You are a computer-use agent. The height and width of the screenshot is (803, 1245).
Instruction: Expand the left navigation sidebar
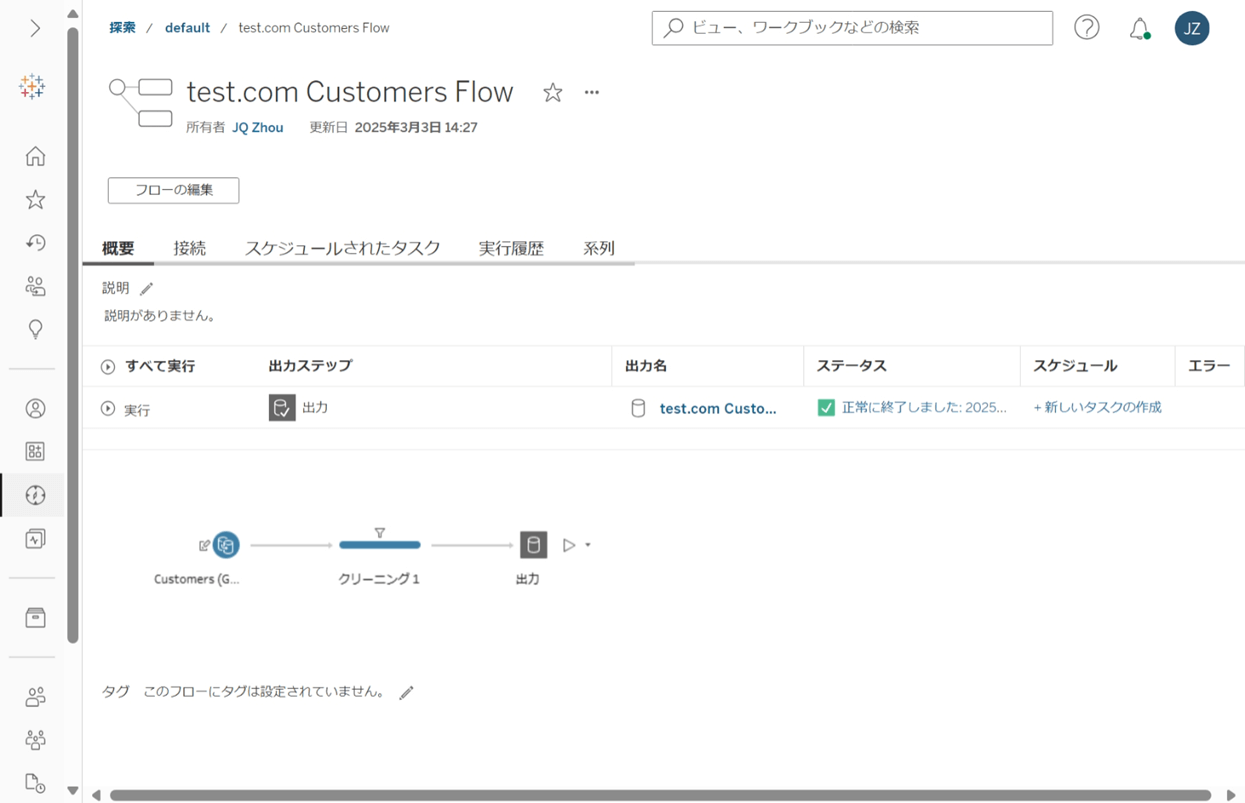point(35,28)
